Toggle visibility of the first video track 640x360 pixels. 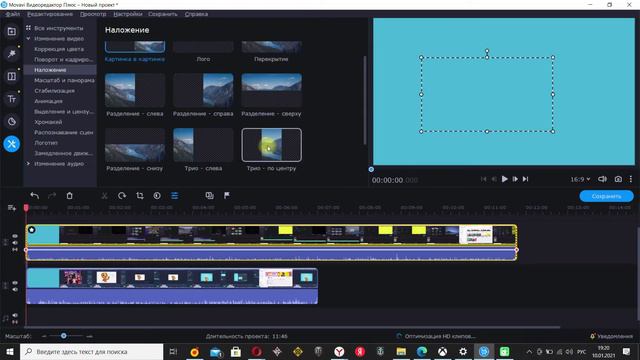point(15,236)
